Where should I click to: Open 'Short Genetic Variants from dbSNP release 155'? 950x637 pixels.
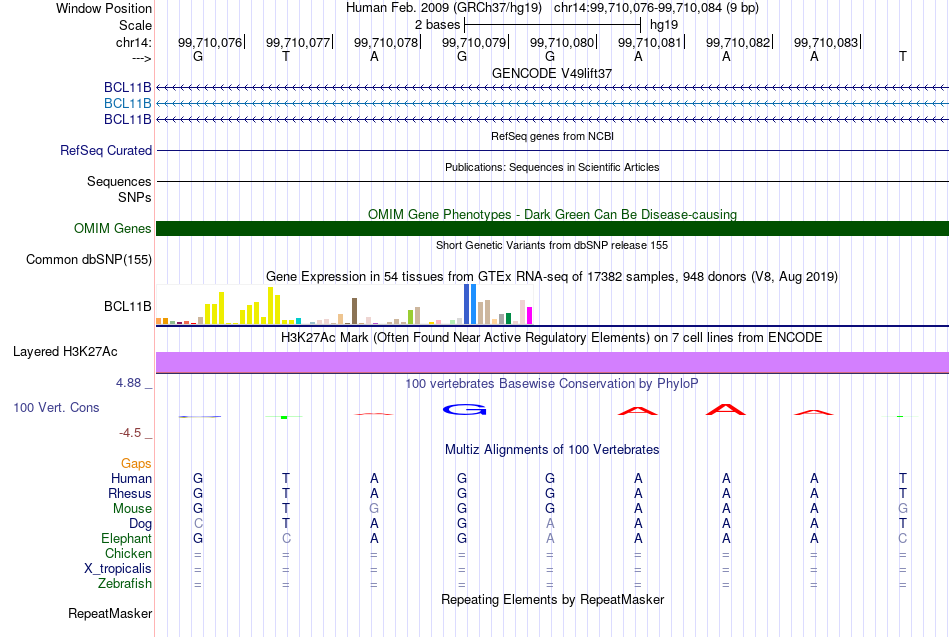[552, 245]
